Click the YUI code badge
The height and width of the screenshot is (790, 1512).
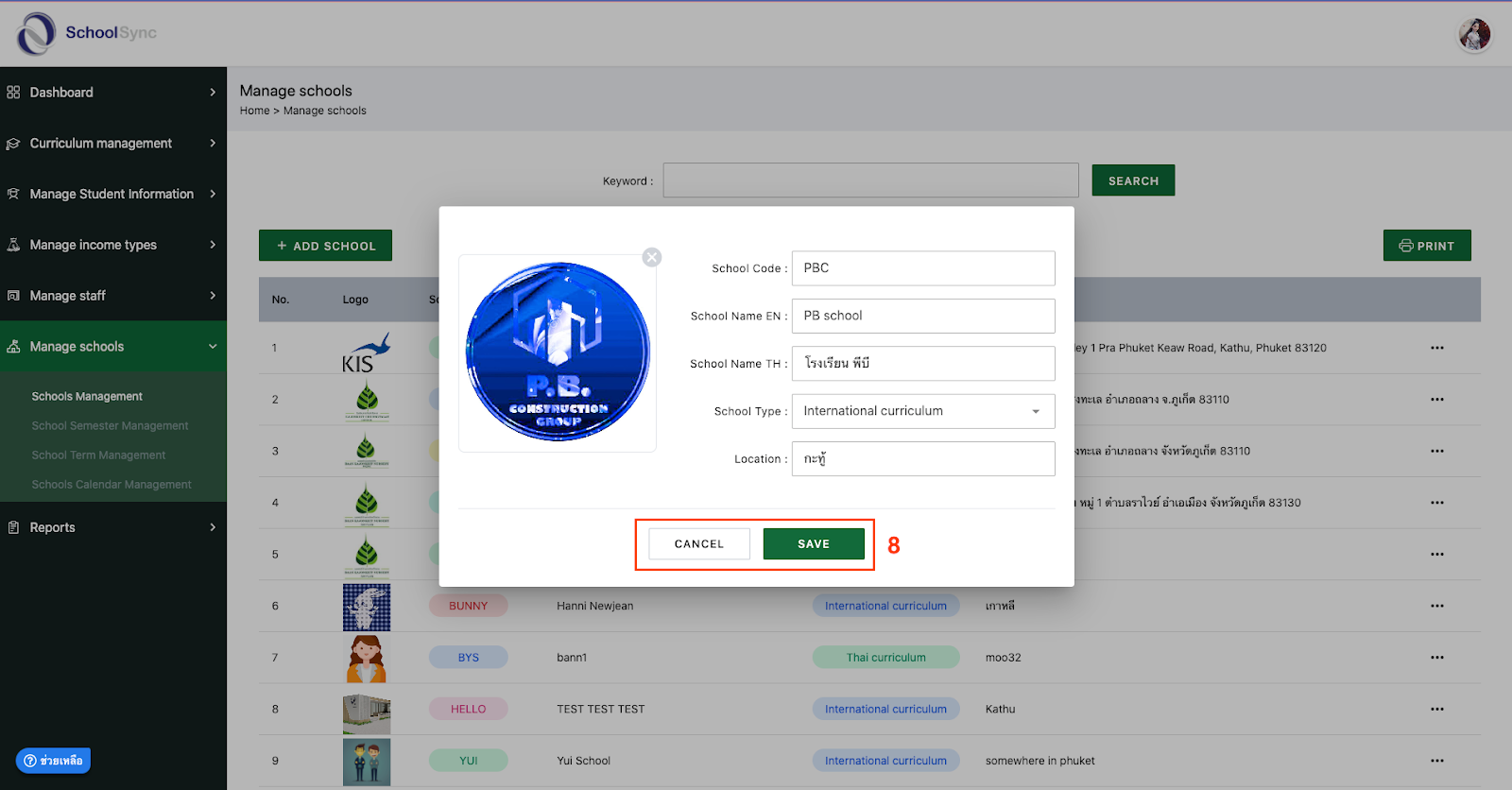click(469, 761)
